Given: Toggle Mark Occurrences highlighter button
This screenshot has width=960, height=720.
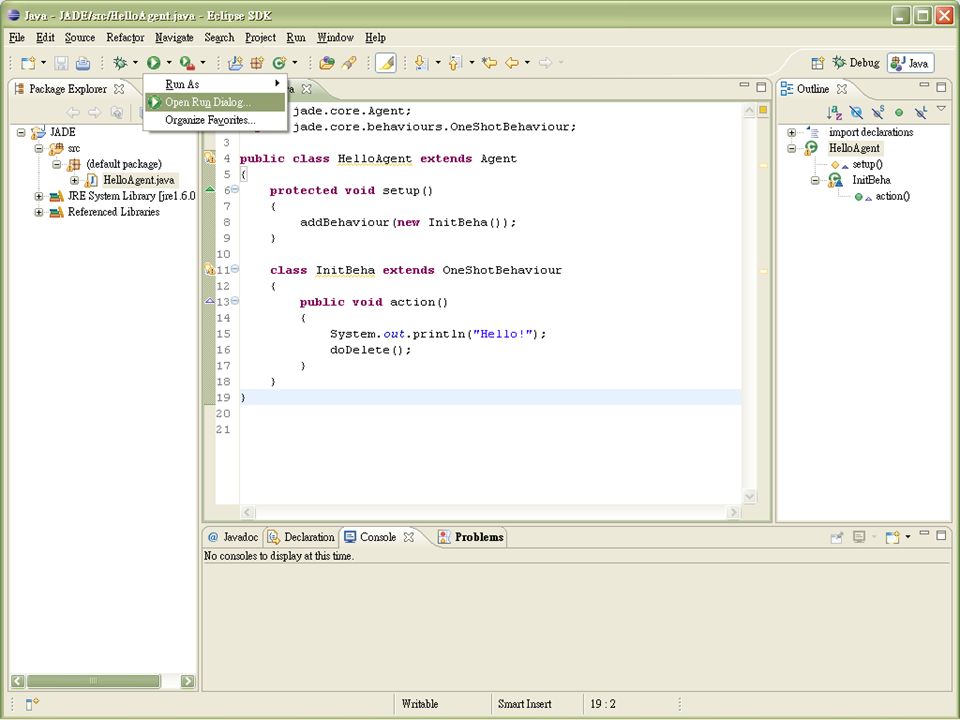Looking at the screenshot, I should 385,63.
